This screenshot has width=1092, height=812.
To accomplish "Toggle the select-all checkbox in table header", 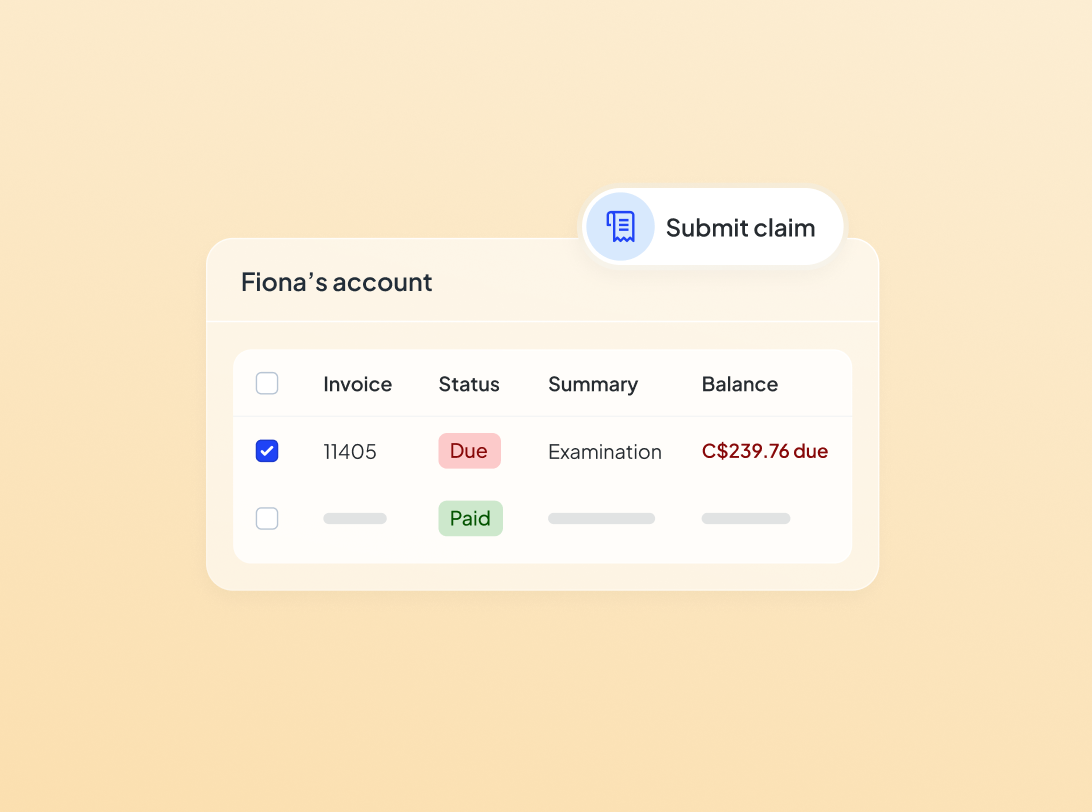I will tap(267, 383).
